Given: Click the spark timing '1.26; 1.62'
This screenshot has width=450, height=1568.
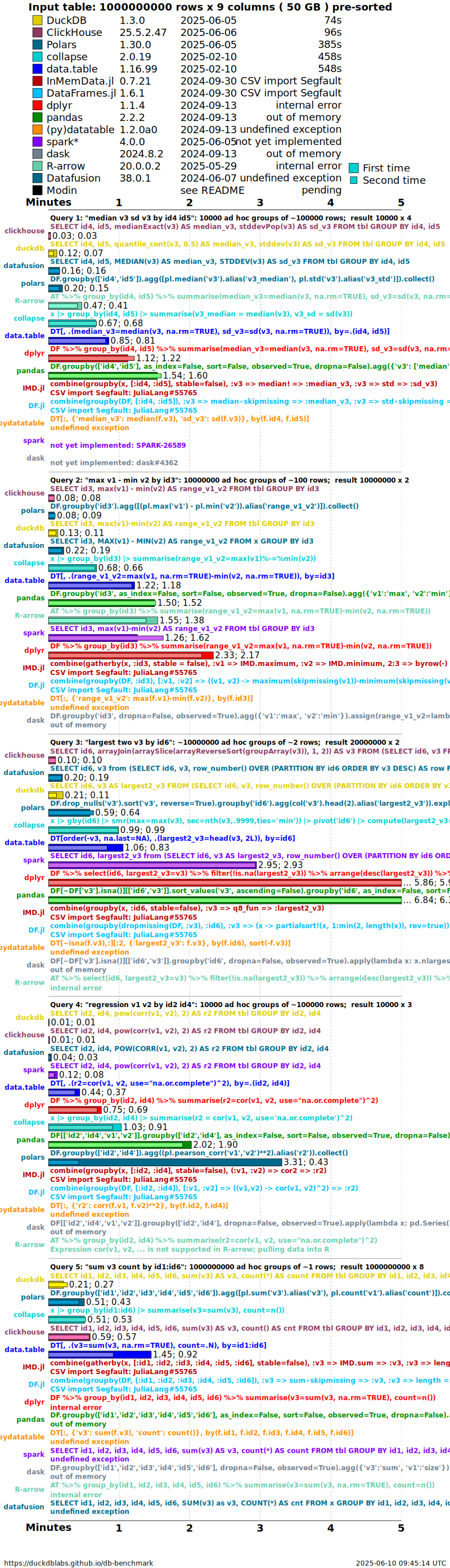Looking at the screenshot, I should [x=187, y=638].
